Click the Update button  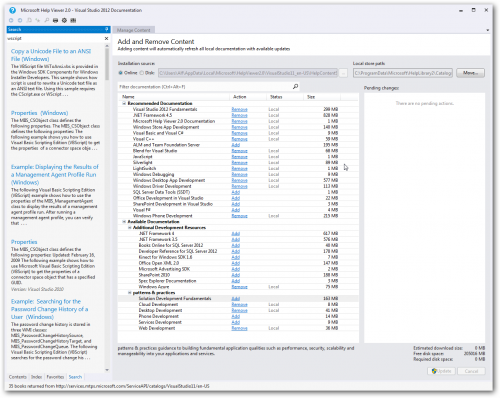442,371
